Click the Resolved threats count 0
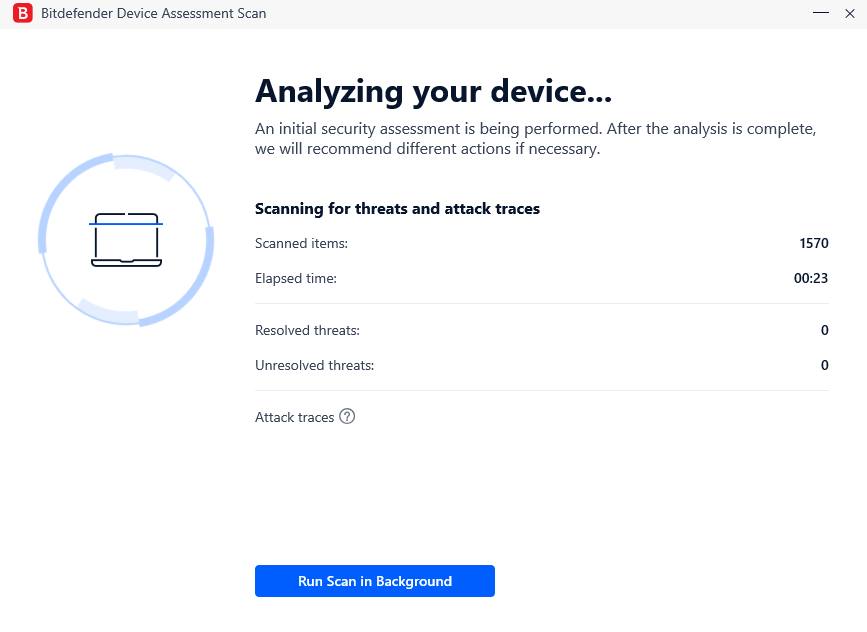Image resolution: width=867 pixels, height=632 pixels. [x=824, y=330]
